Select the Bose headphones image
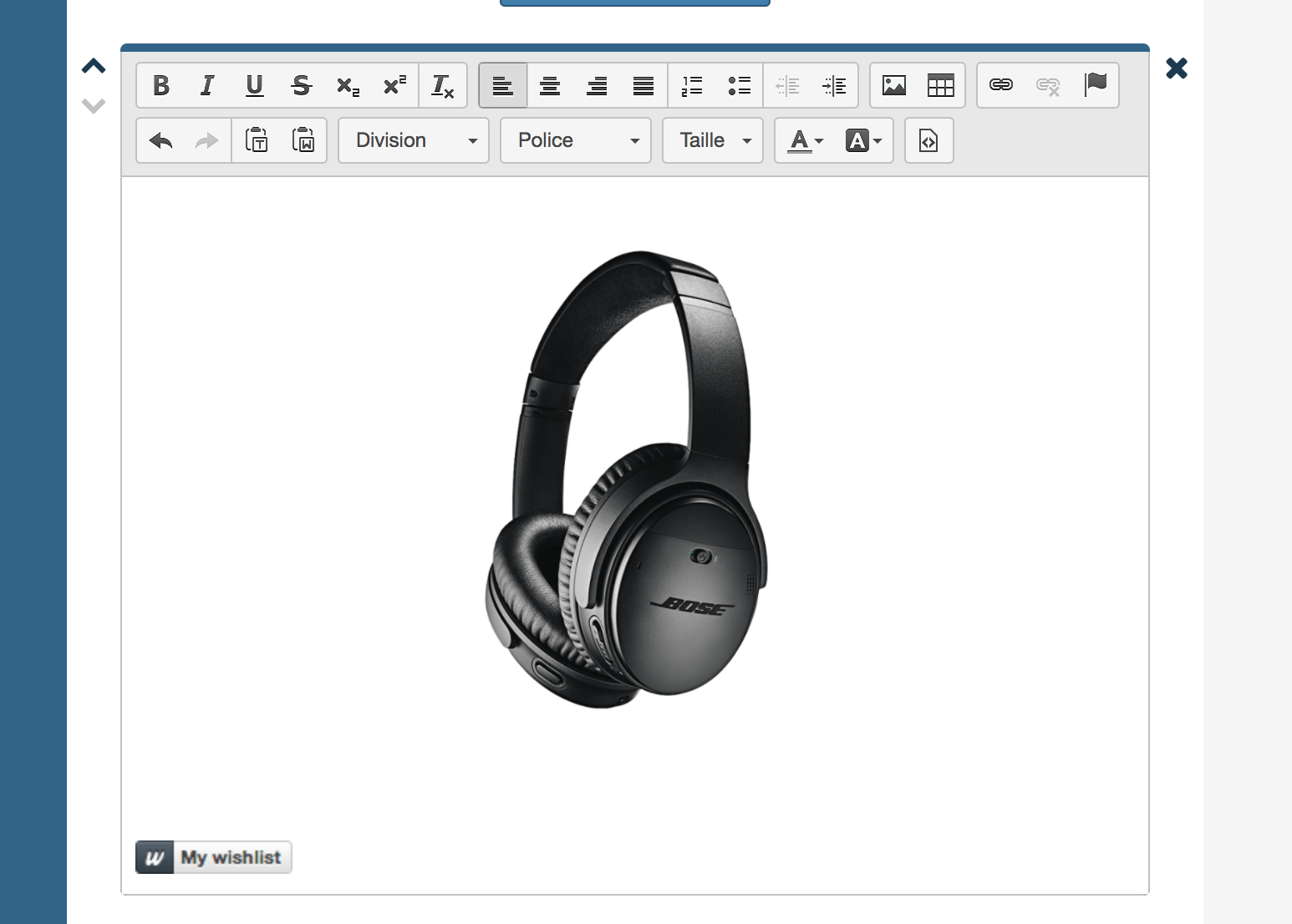 pos(627,479)
